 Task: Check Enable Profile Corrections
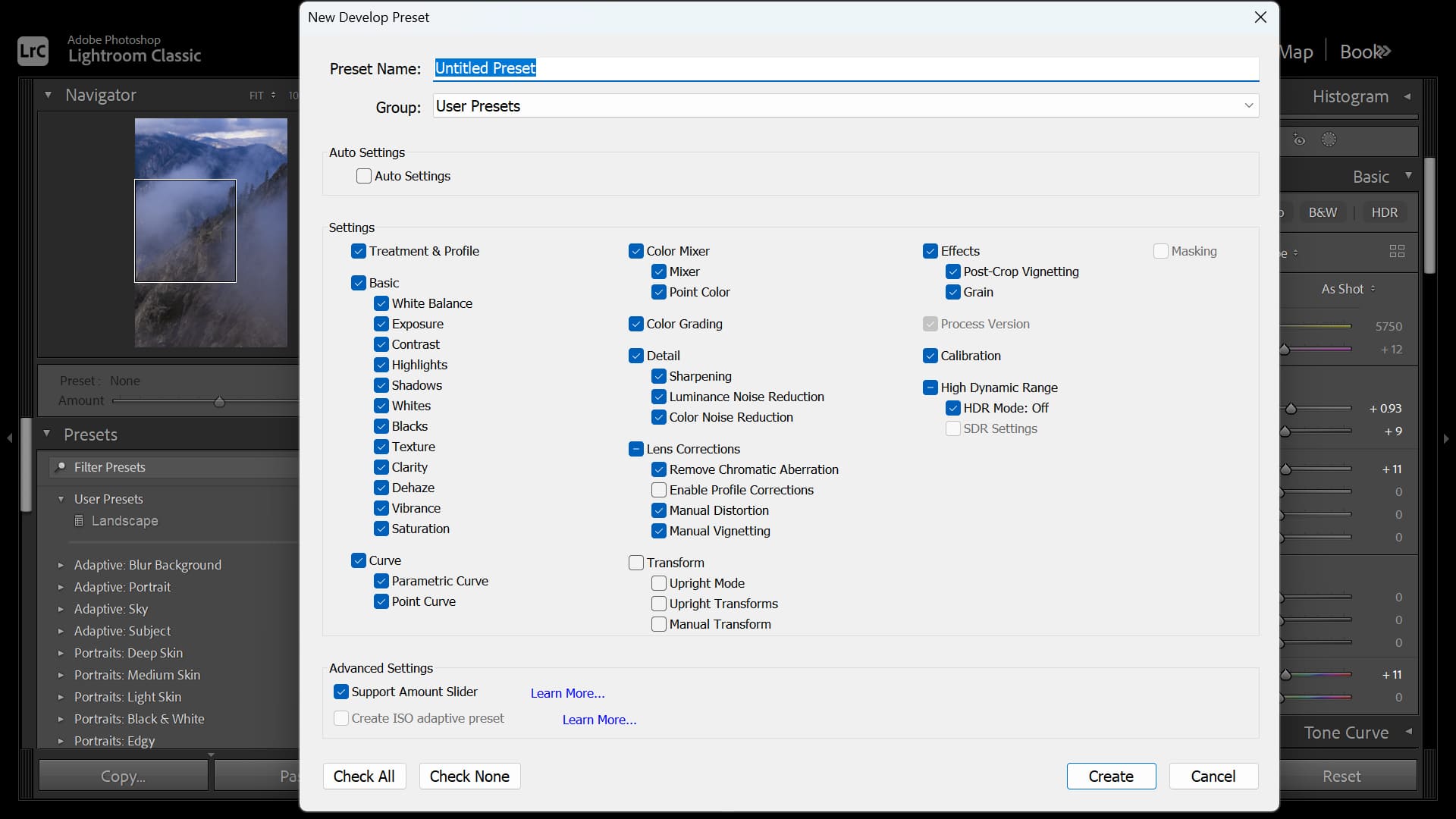coord(659,490)
